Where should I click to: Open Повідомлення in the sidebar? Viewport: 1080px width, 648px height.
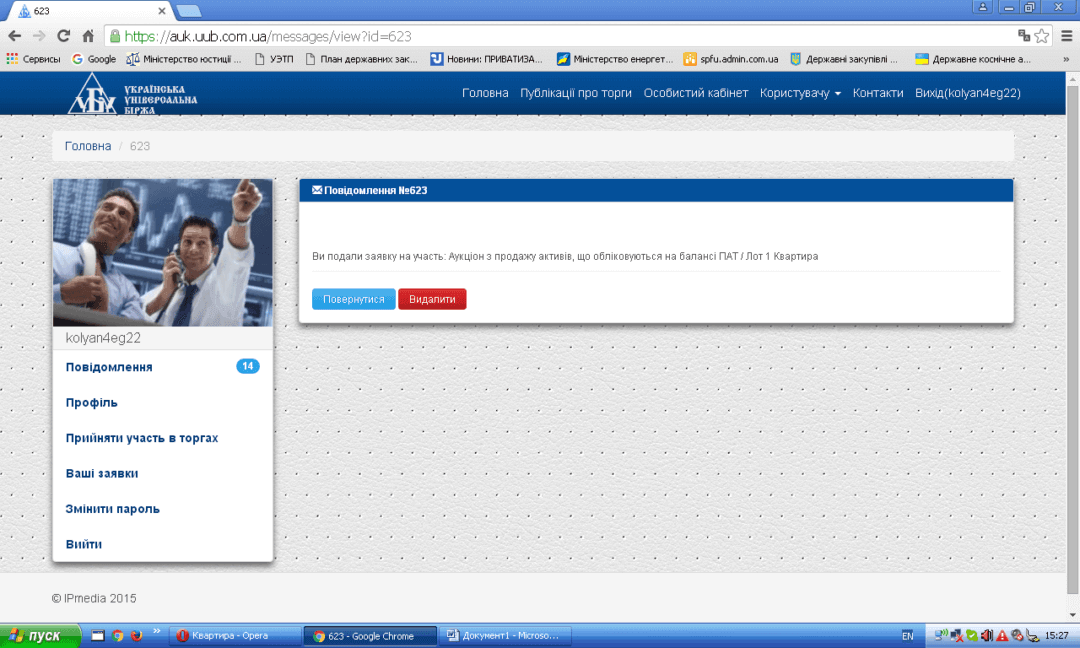click(109, 367)
